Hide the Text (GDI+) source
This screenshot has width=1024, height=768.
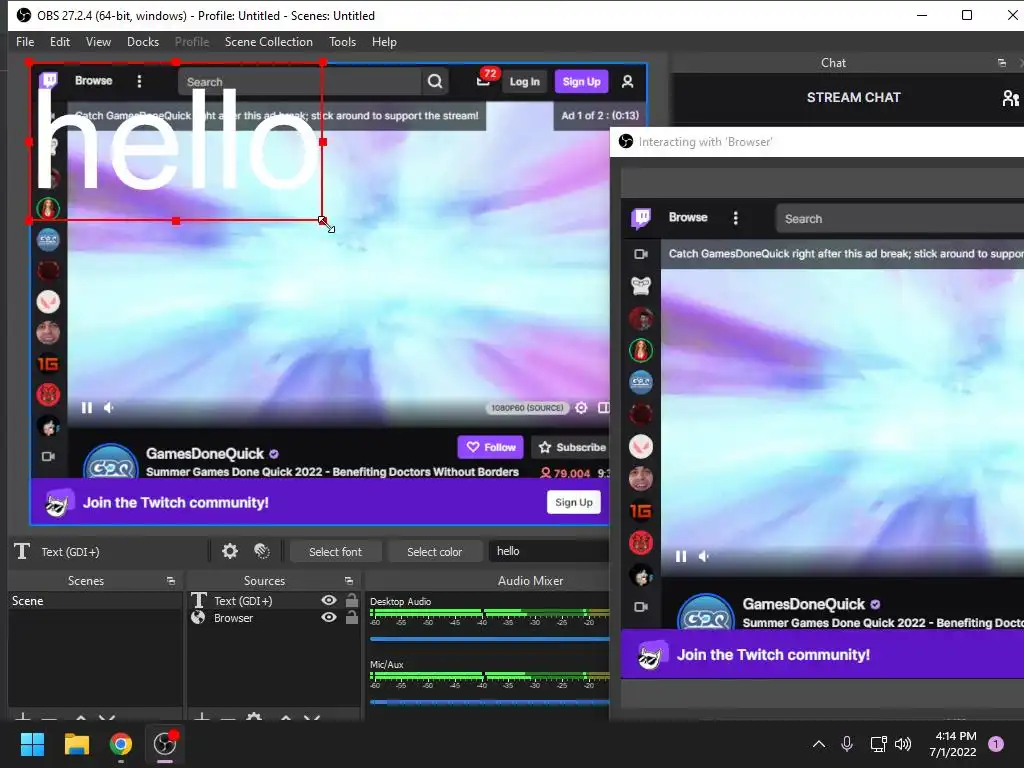point(329,600)
